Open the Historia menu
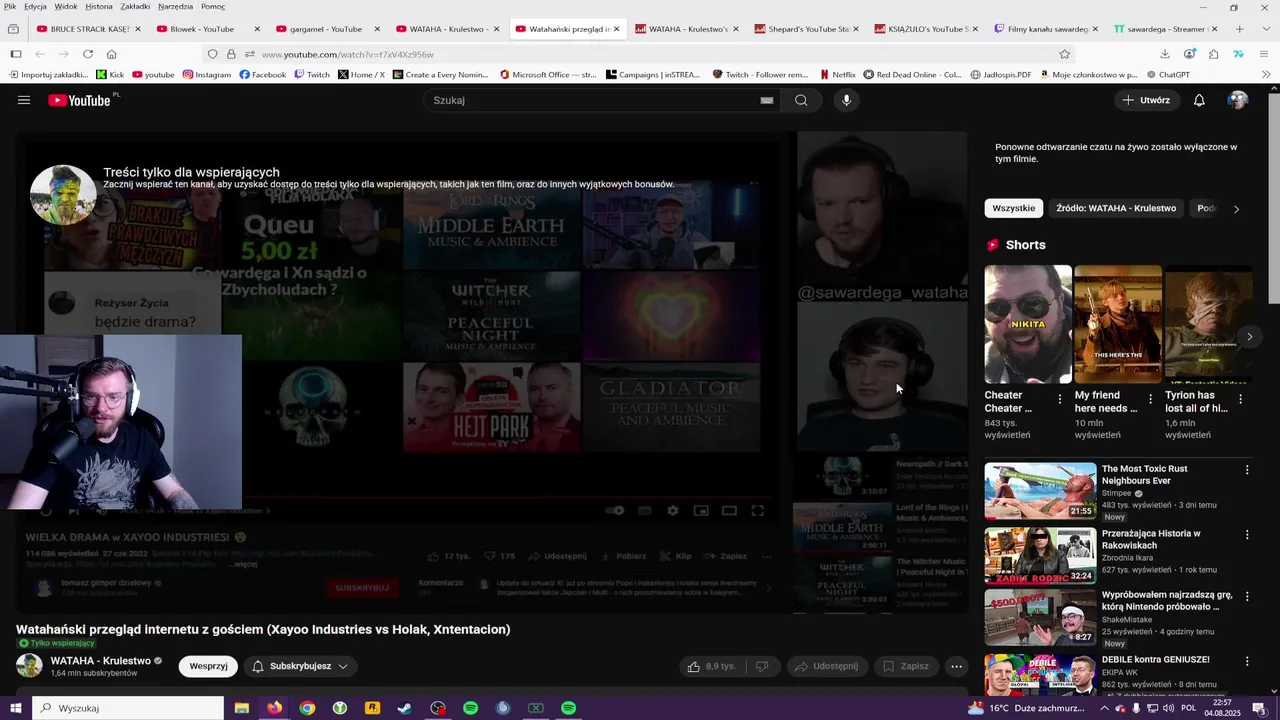 [99, 6]
